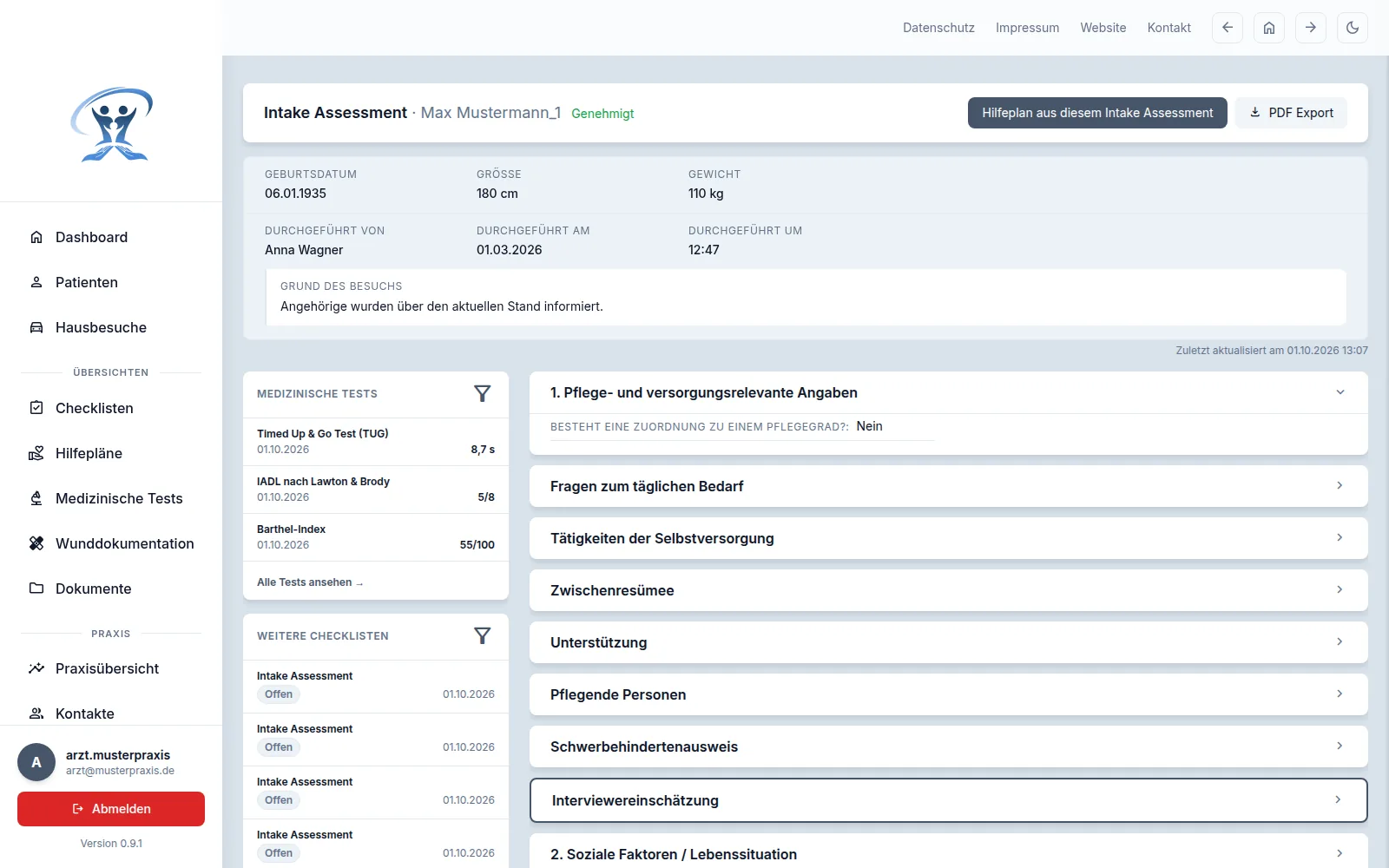Viewport: 1389px width, 868px height.
Task: Open the Timed Up & Go Test result
Action: (376, 442)
